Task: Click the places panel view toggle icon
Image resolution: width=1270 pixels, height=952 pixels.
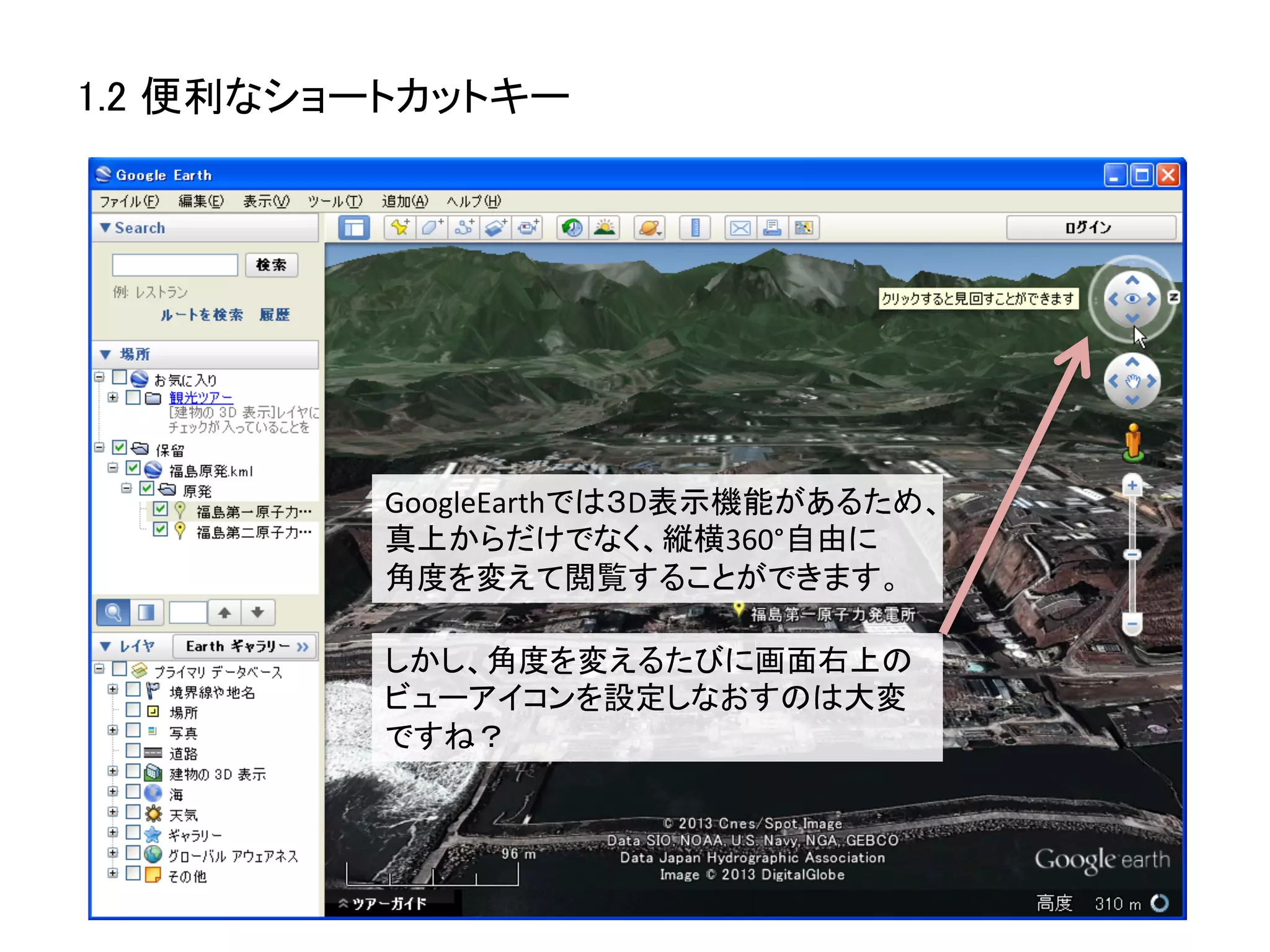Action: 146,612
